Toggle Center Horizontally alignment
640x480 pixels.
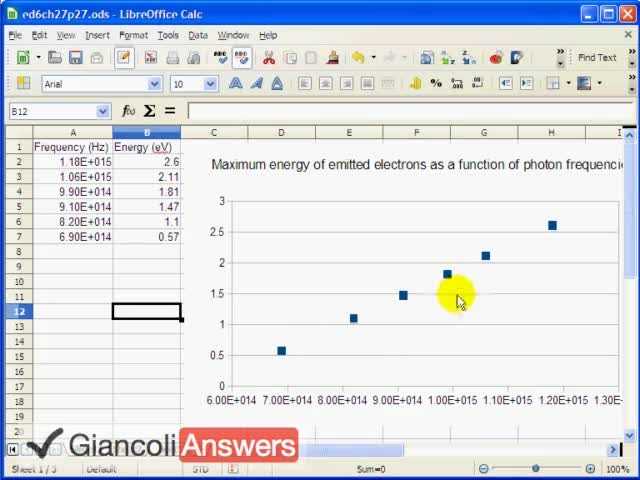tap(326, 84)
